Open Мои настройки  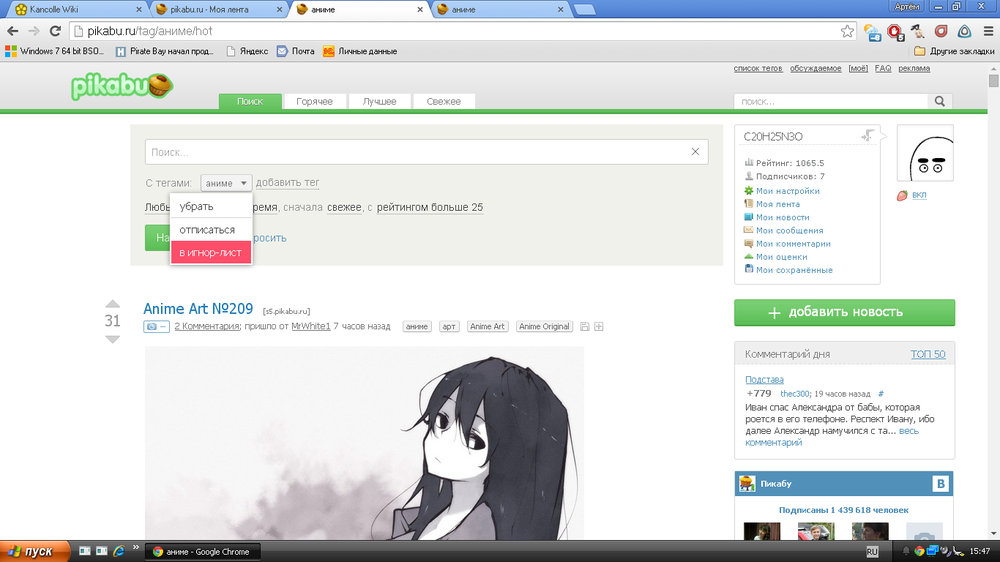click(788, 191)
